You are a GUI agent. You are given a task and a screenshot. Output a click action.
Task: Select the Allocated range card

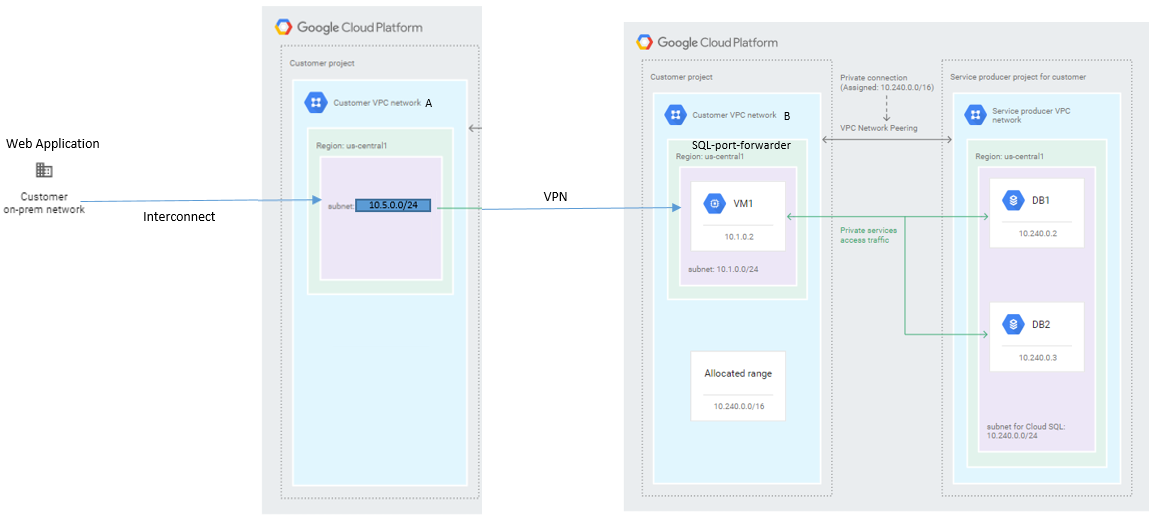[x=738, y=386]
